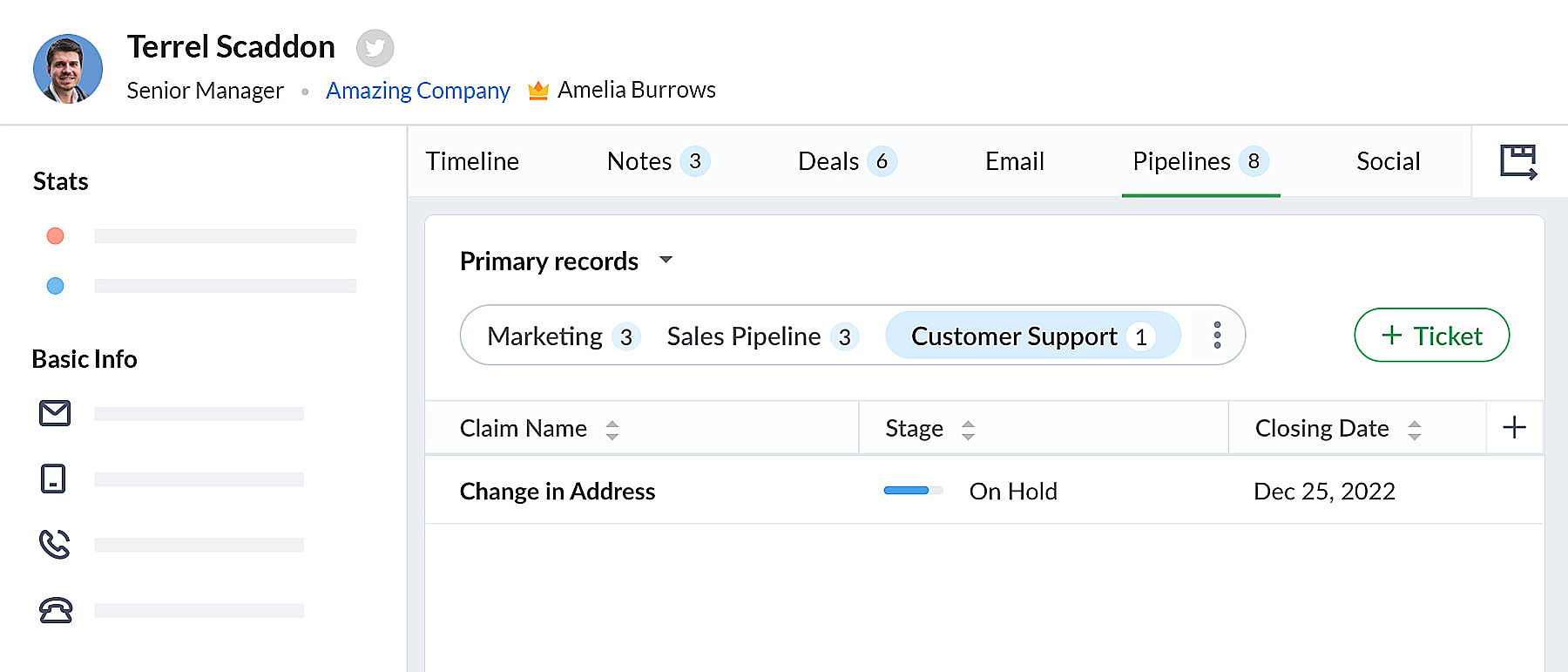Click the add Ticket button
The height and width of the screenshot is (672, 1568).
[x=1431, y=336]
